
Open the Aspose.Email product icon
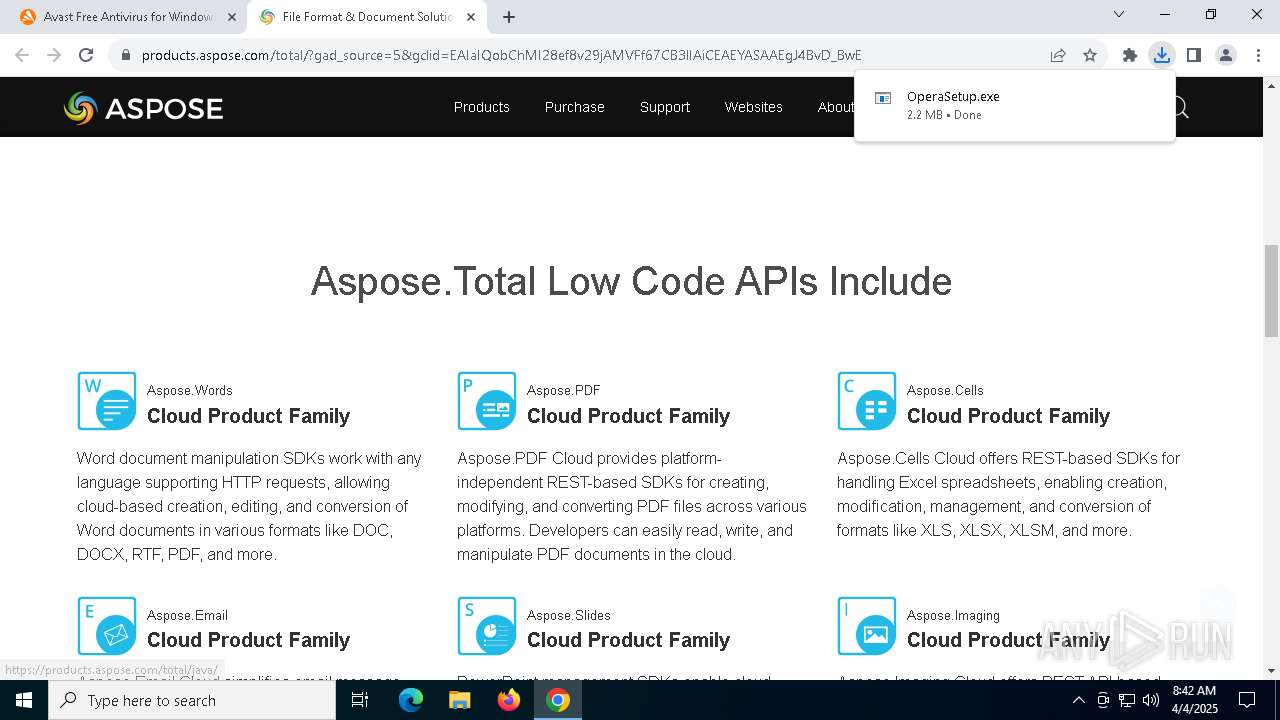click(107, 626)
